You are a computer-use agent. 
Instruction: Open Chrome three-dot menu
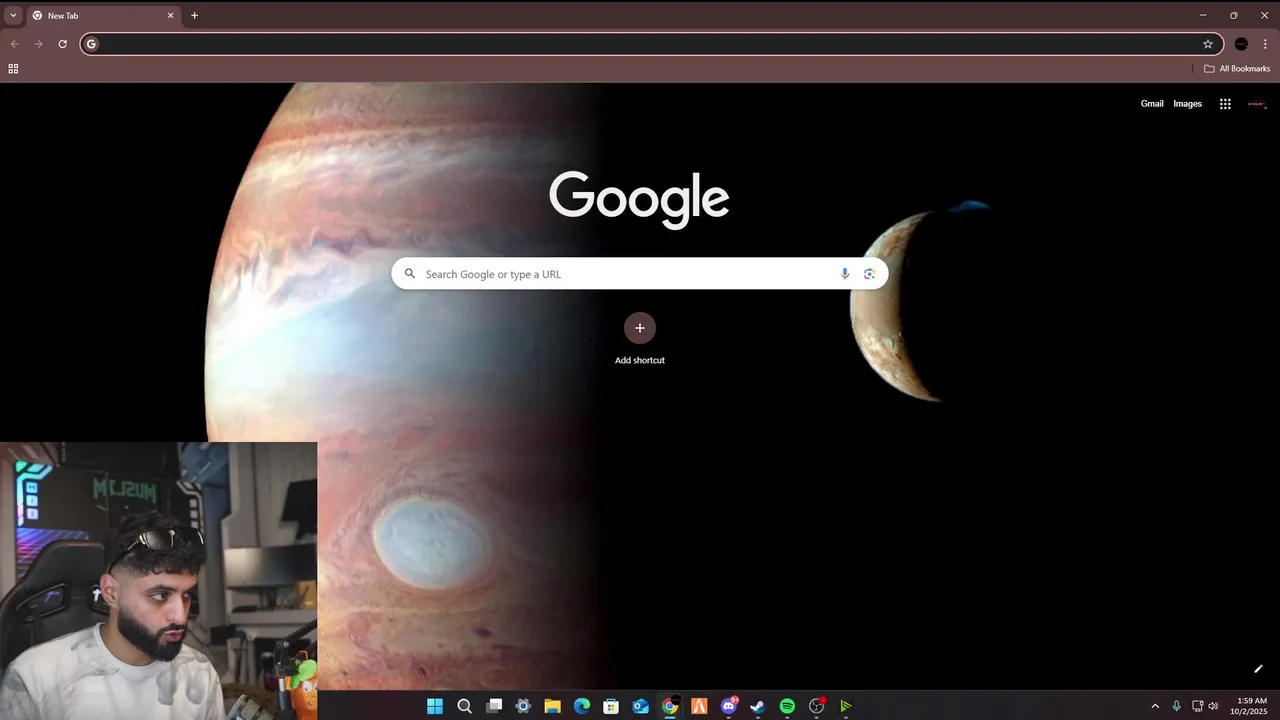coord(1265,44)
